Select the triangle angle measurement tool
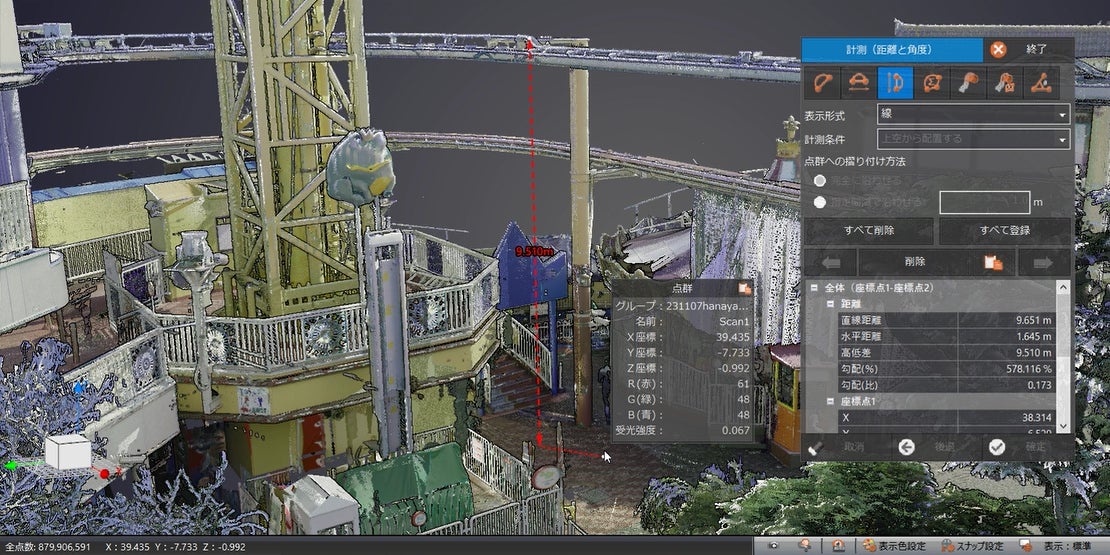The width and height of the screenshot is (1110, 555). click(x=1041, y=83)
